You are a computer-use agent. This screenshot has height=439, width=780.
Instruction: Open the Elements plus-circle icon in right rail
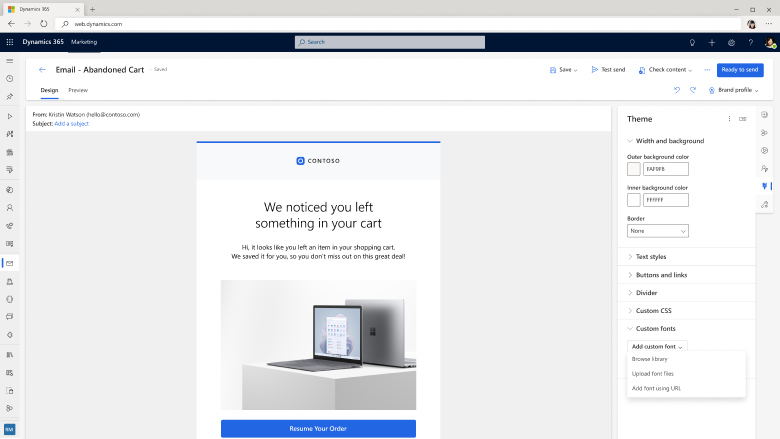coord(765,114)
